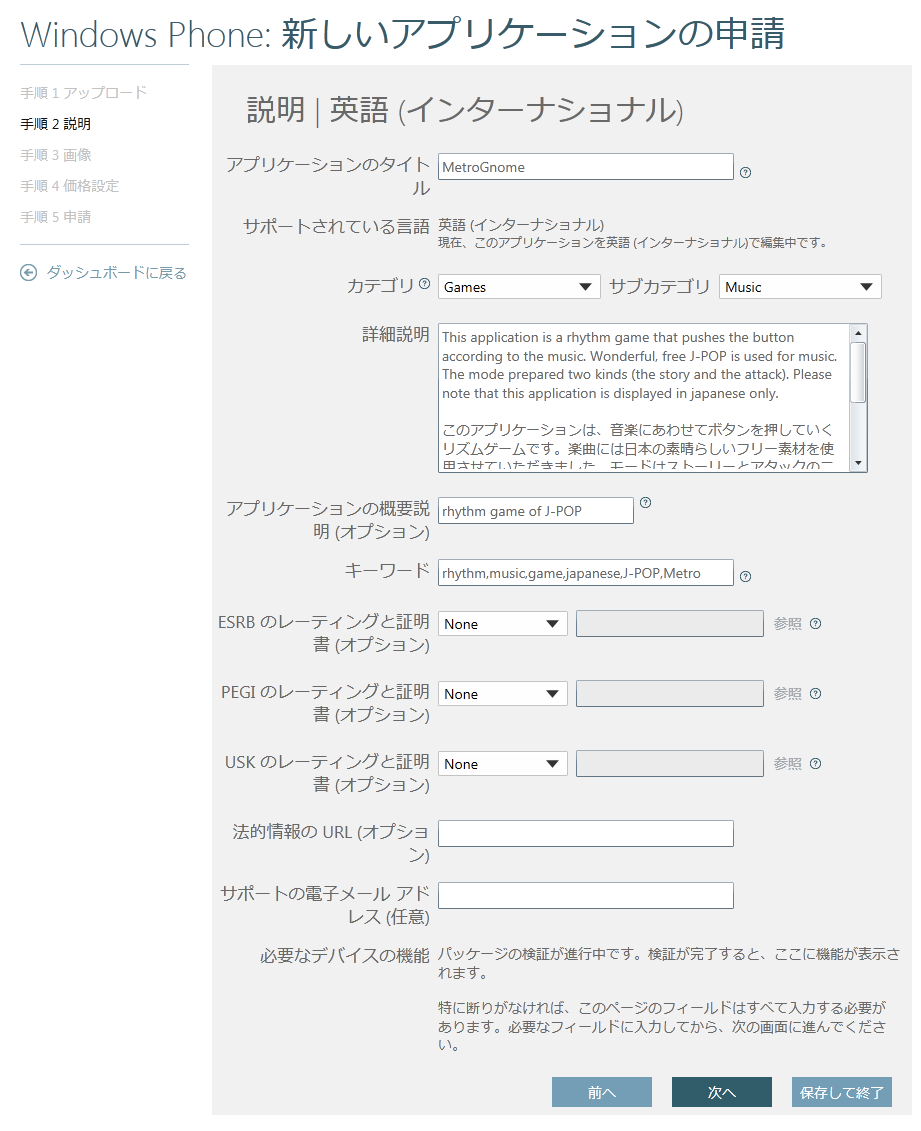Click the description box scrollbar thumb
This screenshot has height=1131, width=921.
pos(858,371)
